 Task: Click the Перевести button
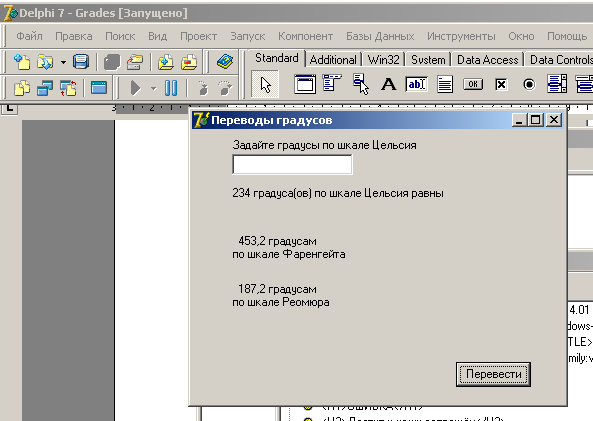pos(493,374)
